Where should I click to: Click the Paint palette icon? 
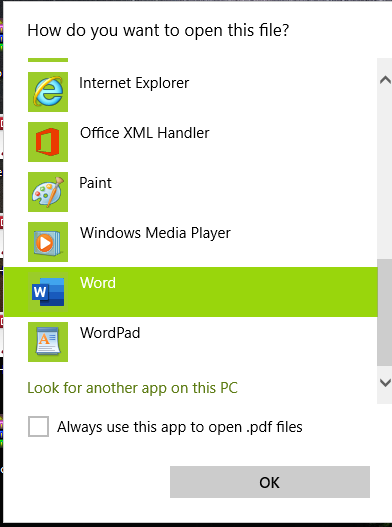tap(48, 192)
